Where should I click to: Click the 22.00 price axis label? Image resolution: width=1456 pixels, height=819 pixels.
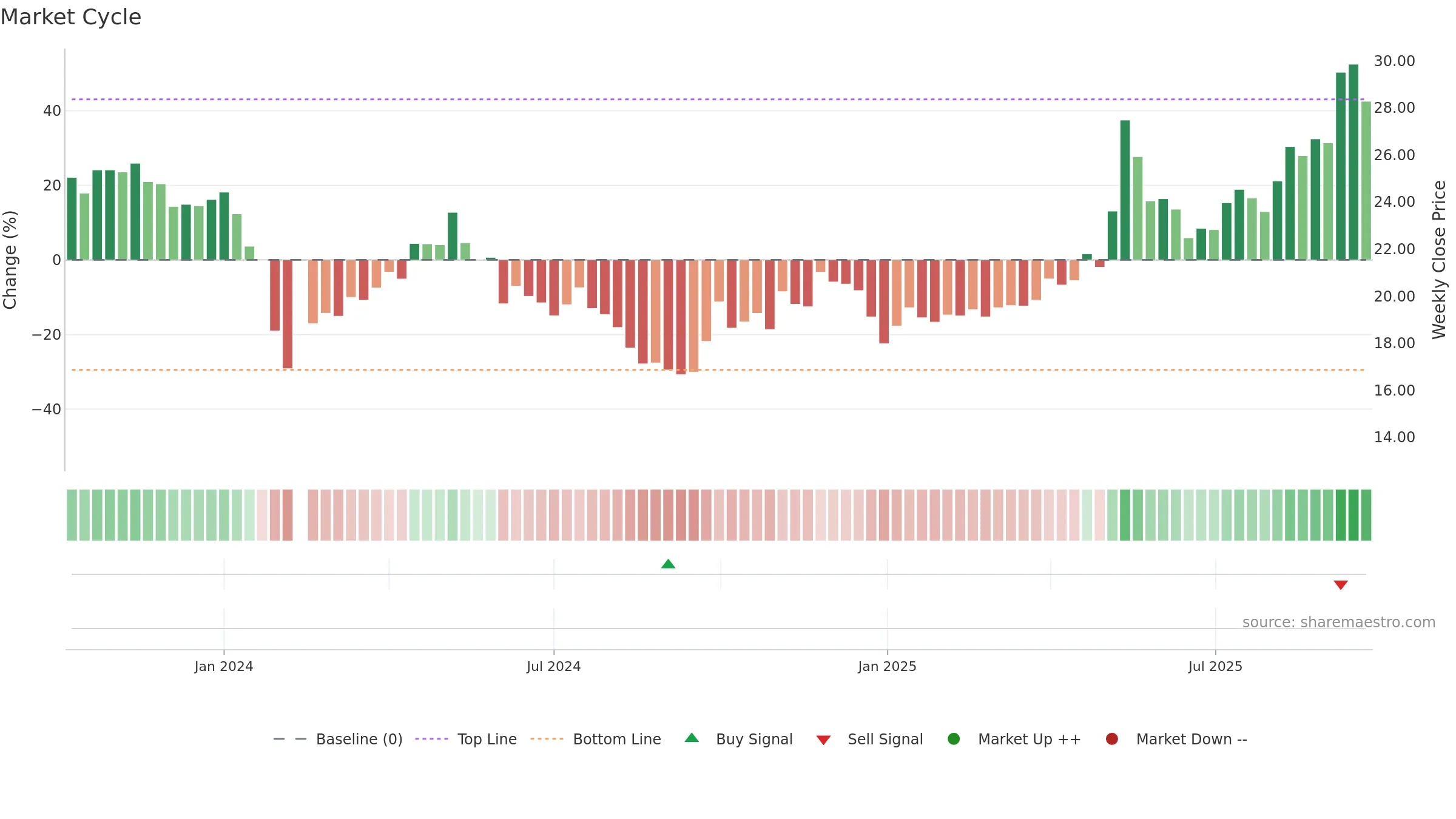[1394, 249]
